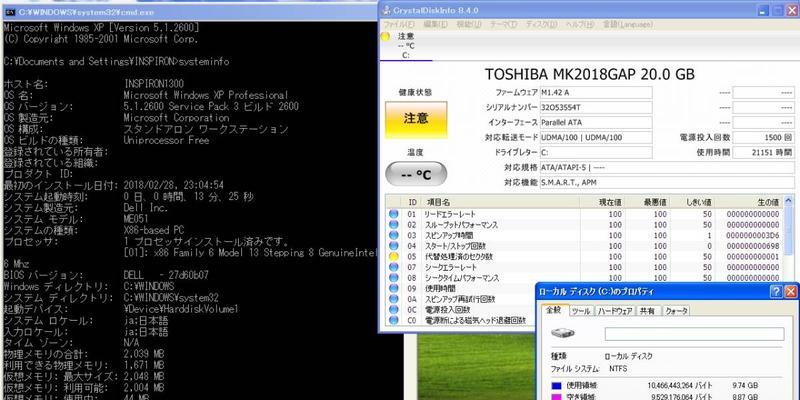Click status icon for ID 09 使用時間 row

pyautogui.click(x=393, y=288)
